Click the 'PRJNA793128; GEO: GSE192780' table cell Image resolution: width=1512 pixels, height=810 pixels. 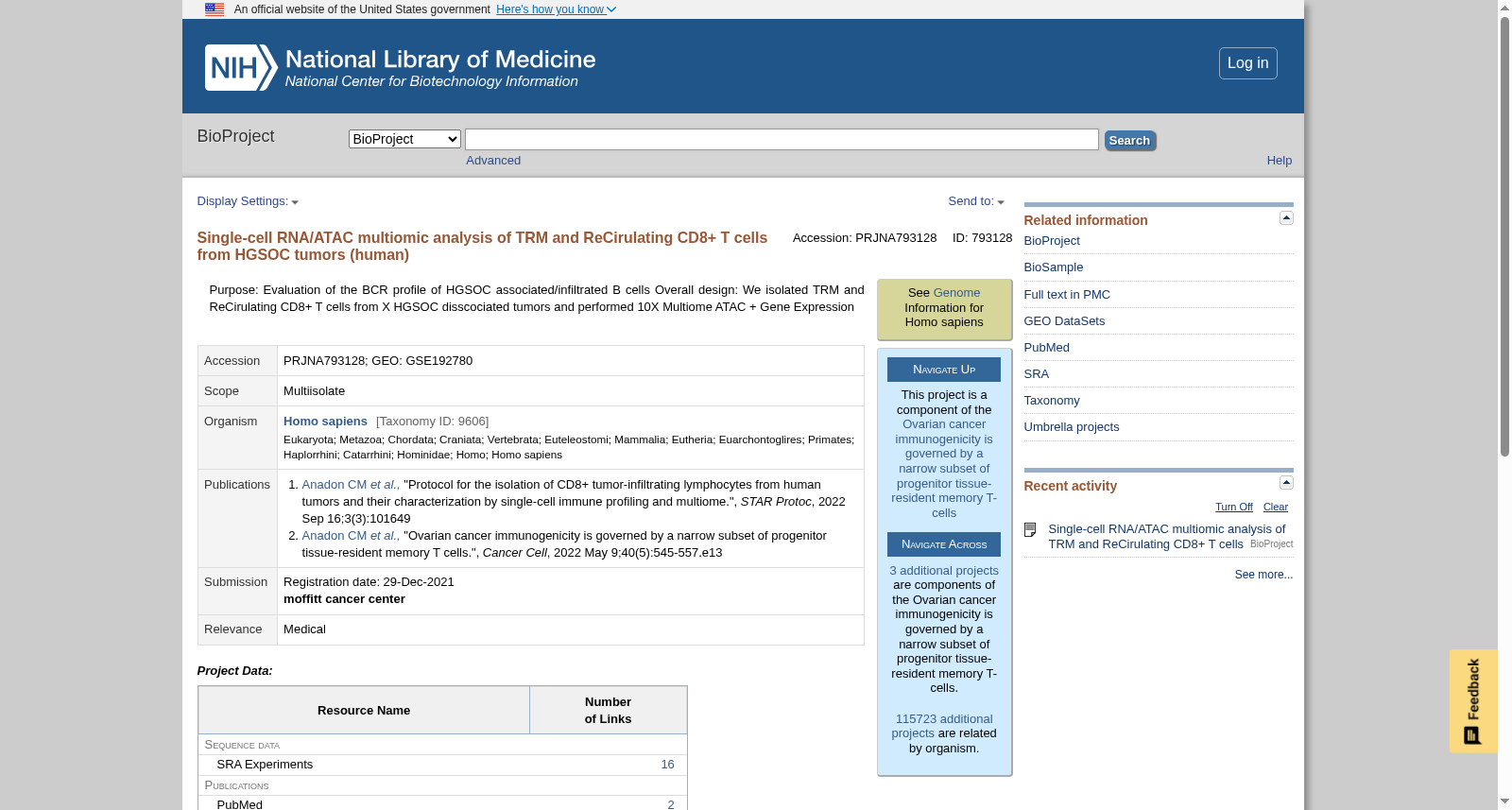(x=570, y=361)
